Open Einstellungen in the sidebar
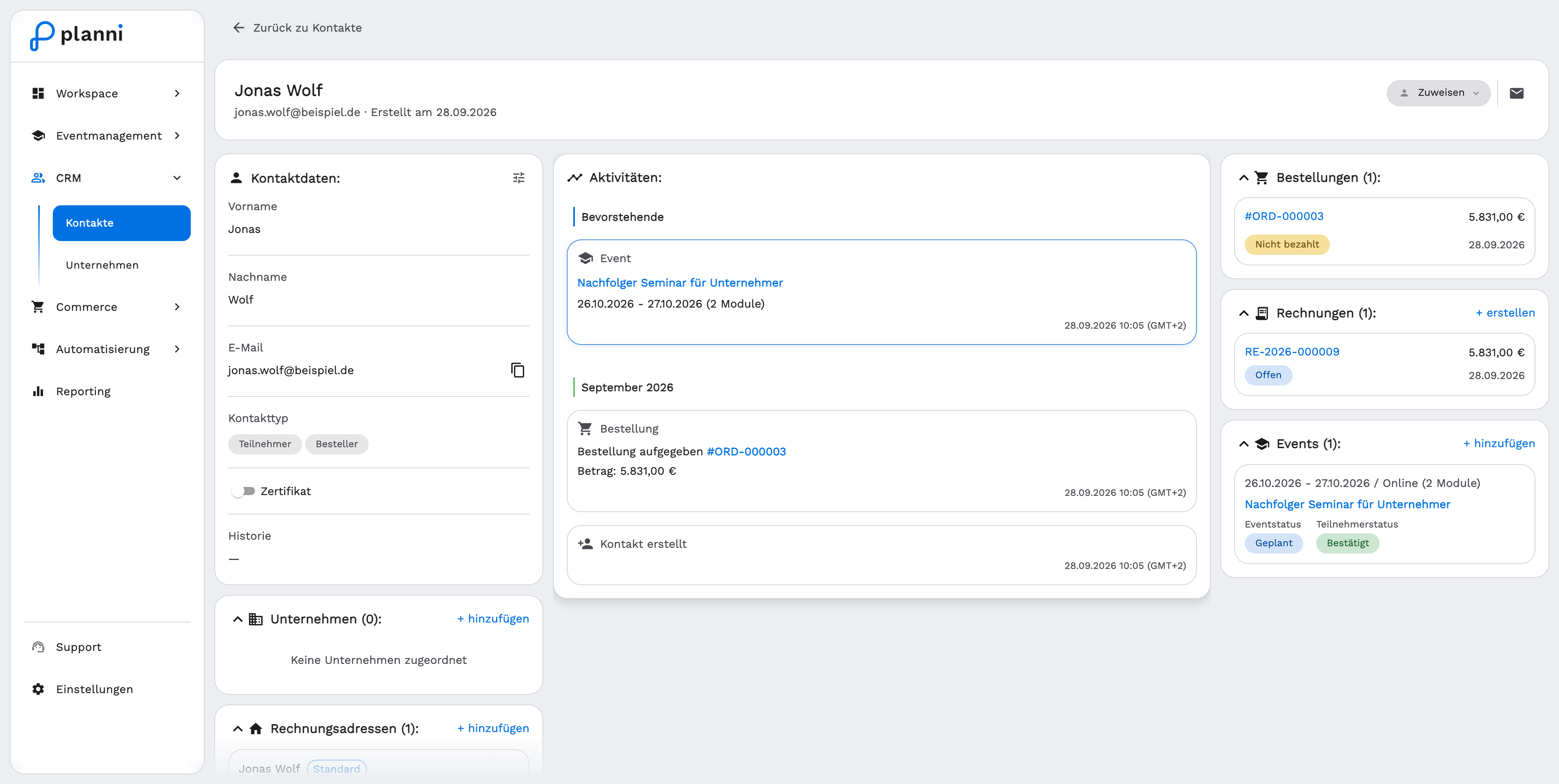 (x=107, y=689)
